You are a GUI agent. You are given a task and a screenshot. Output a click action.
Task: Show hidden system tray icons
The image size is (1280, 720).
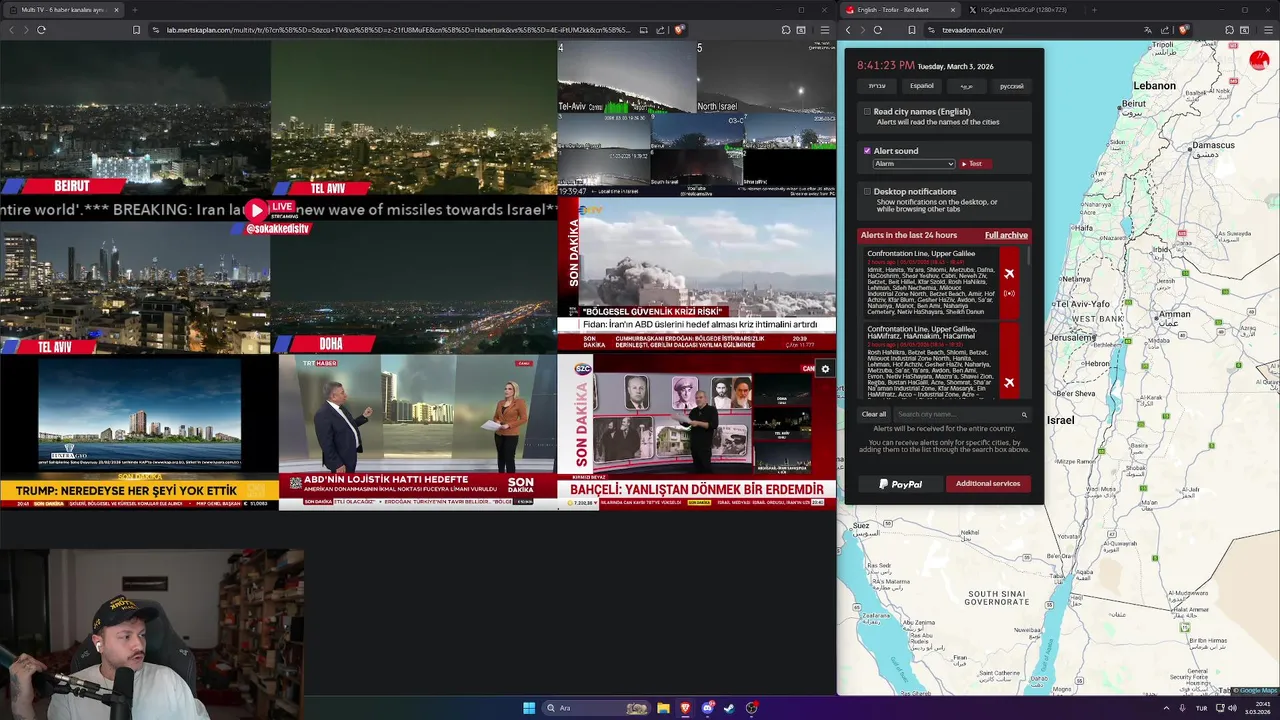(1166, 708)
